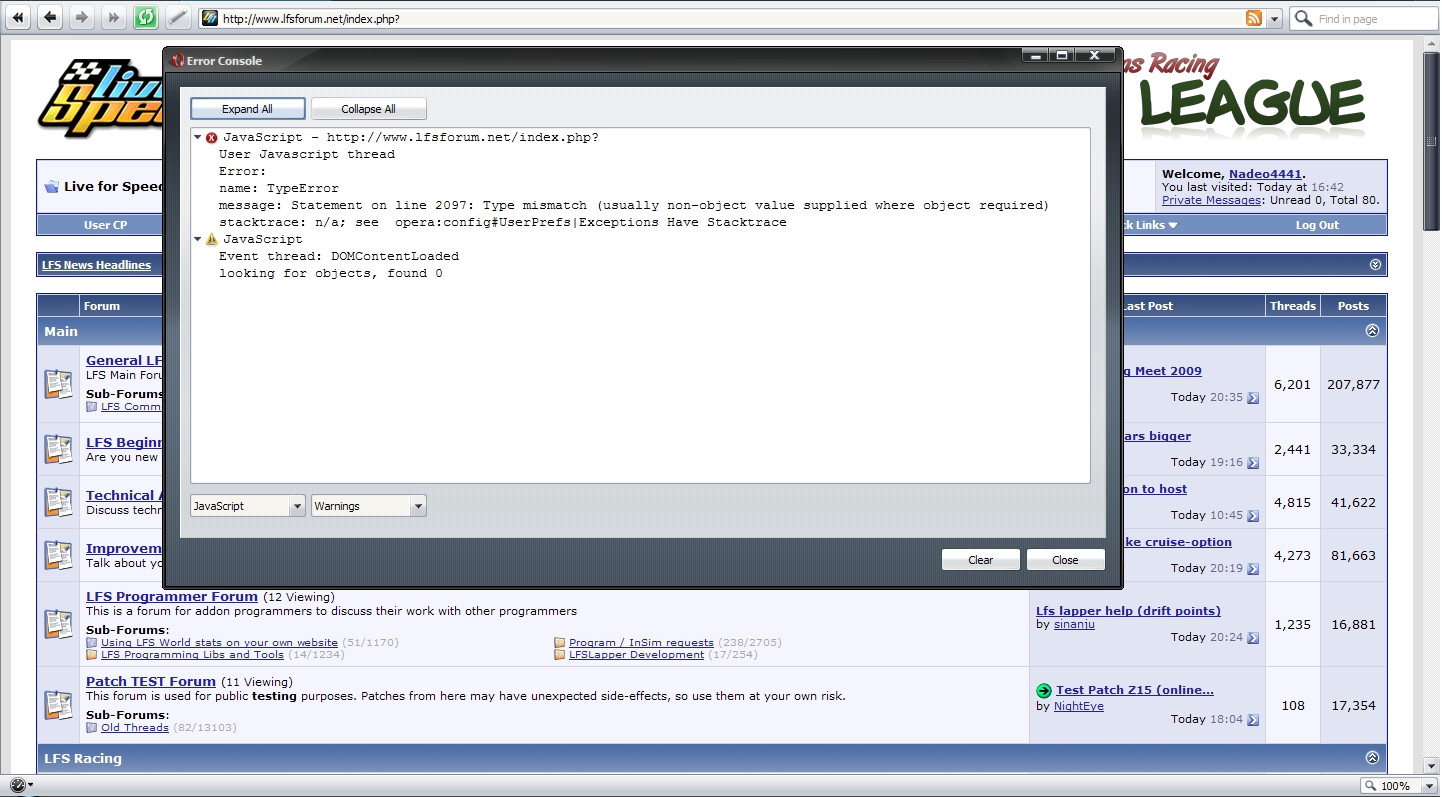Click the Forward arrow navigation button
The height and width of the screenshot is (797, 1442).
[x=81, y=17]
